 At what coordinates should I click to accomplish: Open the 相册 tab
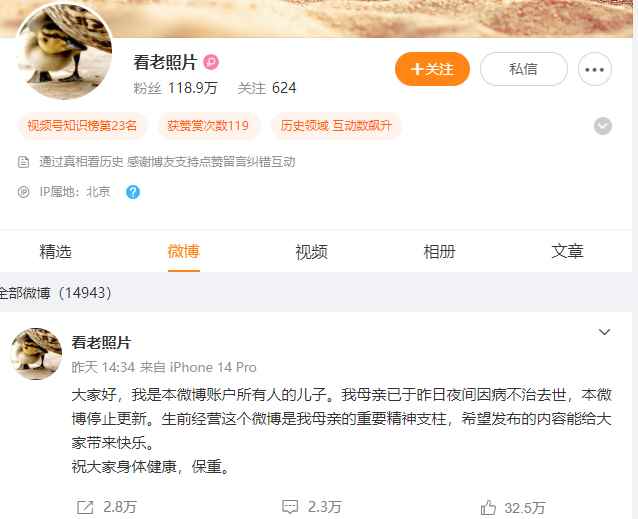pyautogui.click(x=439, y=251)
